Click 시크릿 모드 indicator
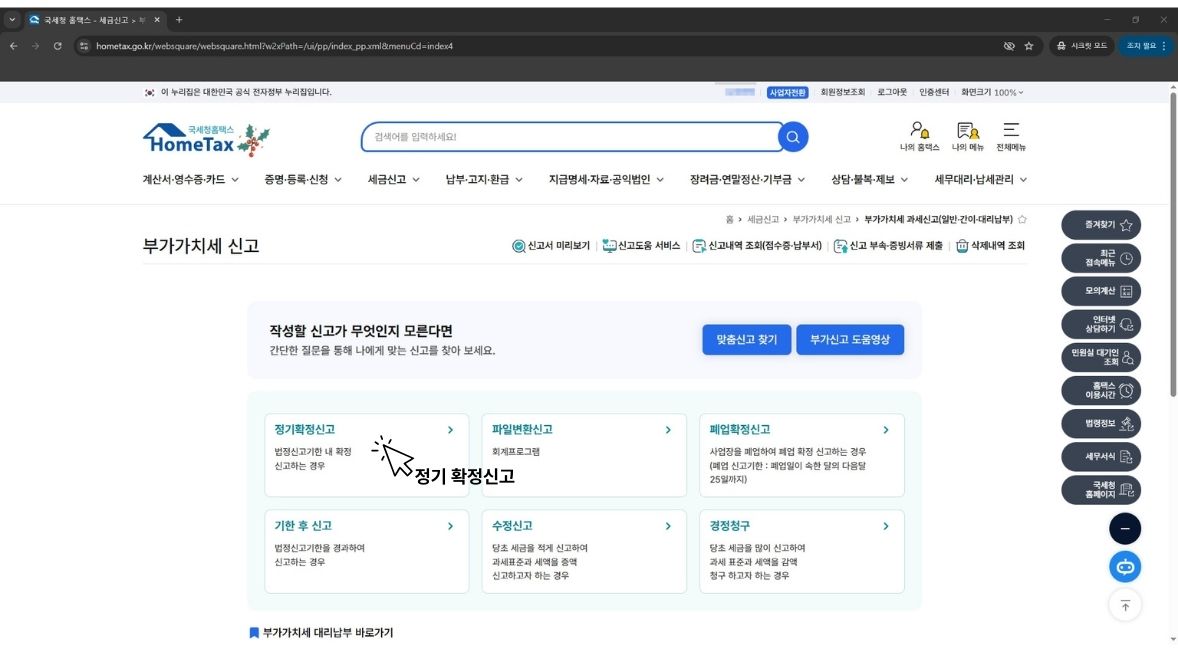This screenshot has height=650, width=1178. pos(1082,46)
